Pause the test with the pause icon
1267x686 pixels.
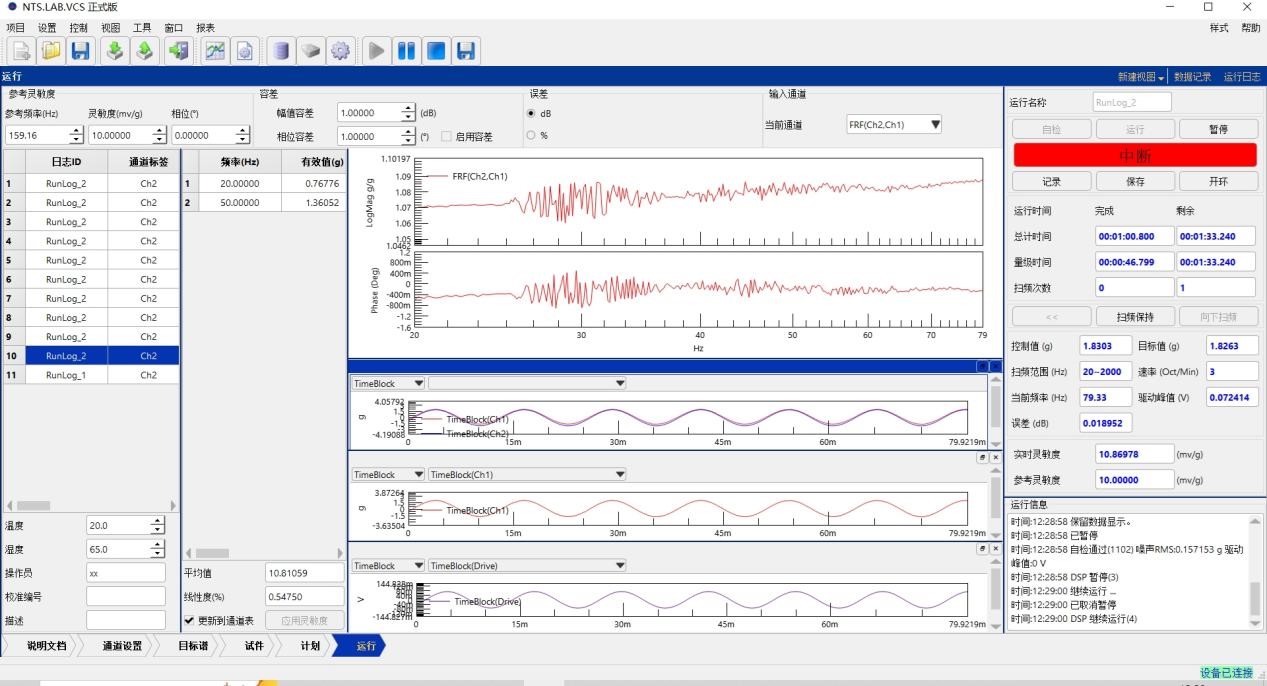[406, 50]
